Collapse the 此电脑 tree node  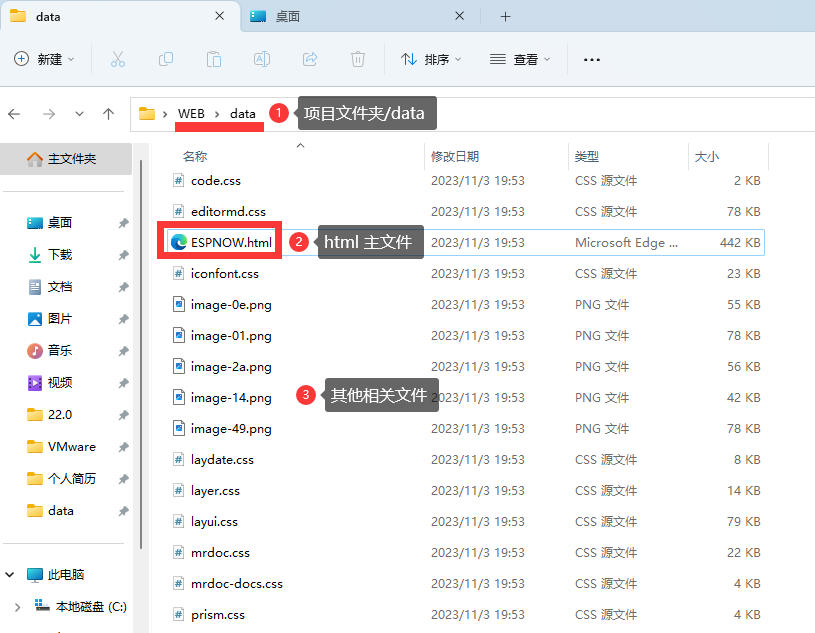click(9, 575)
